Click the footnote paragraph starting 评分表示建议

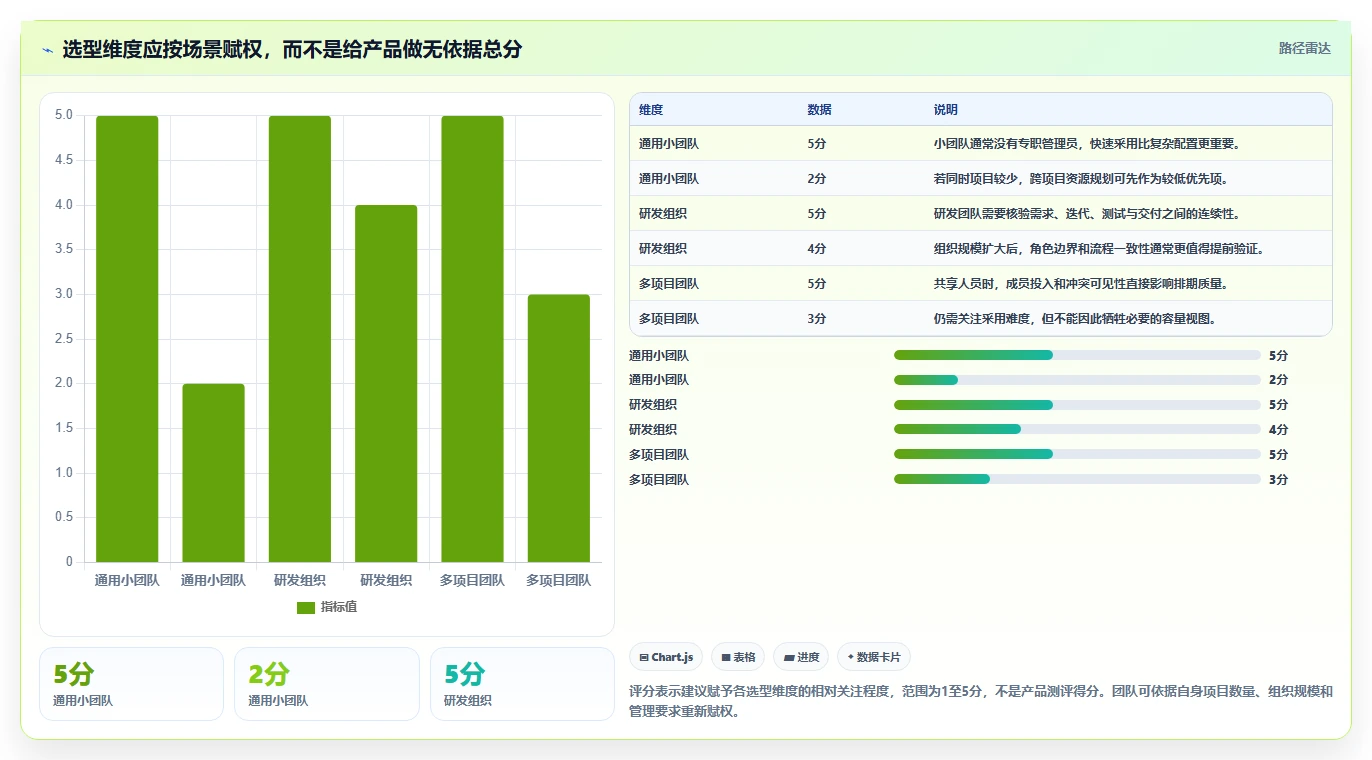click(x=981, y=702)
